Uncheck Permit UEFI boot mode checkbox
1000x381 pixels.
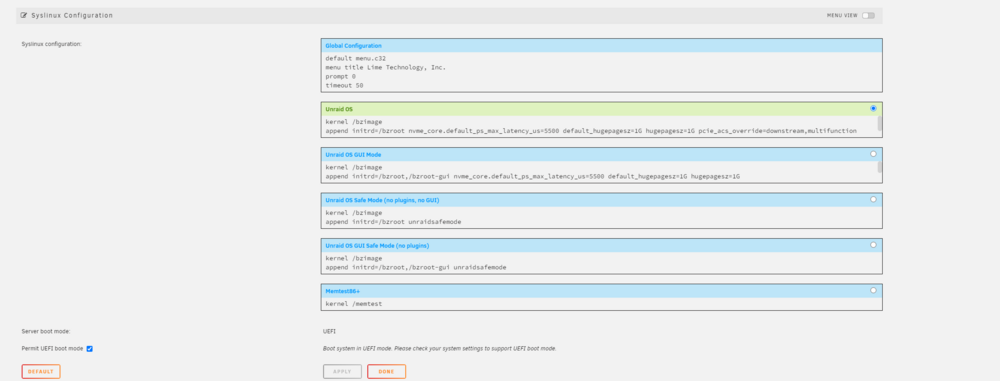[90, 348]
